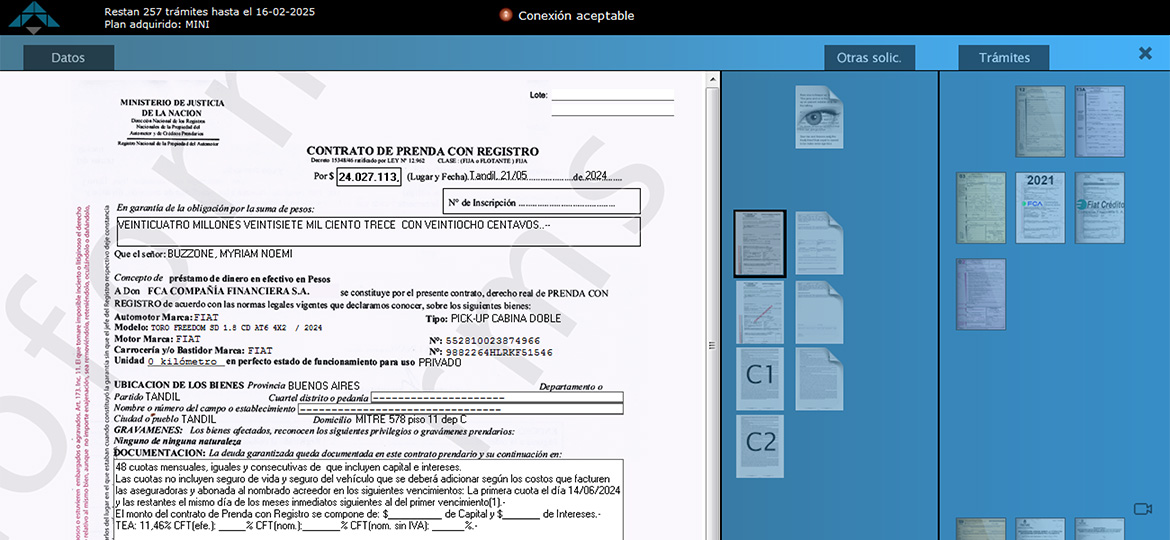Select the highlighted contract page thumbnail
This screenshot has width=1170, height=540.
760,243
